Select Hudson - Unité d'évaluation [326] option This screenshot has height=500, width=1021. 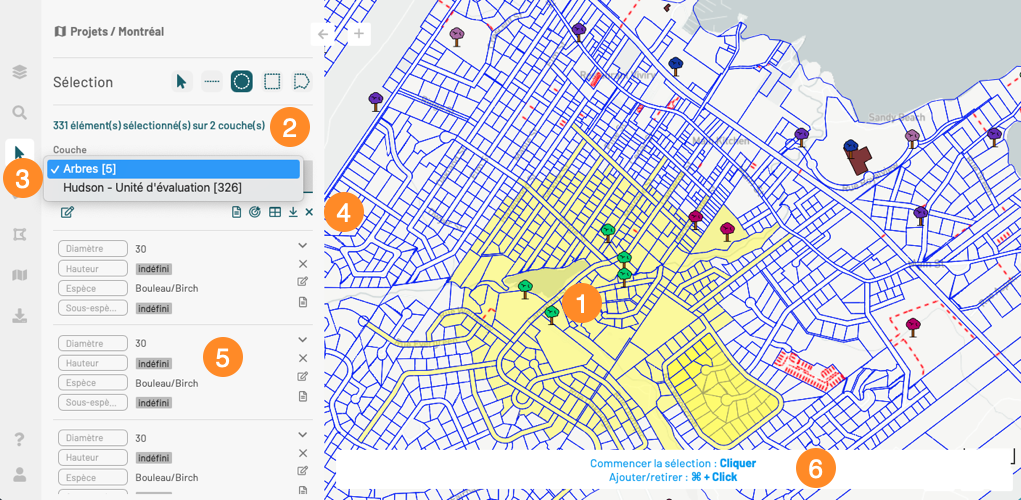tap(152, 187)
